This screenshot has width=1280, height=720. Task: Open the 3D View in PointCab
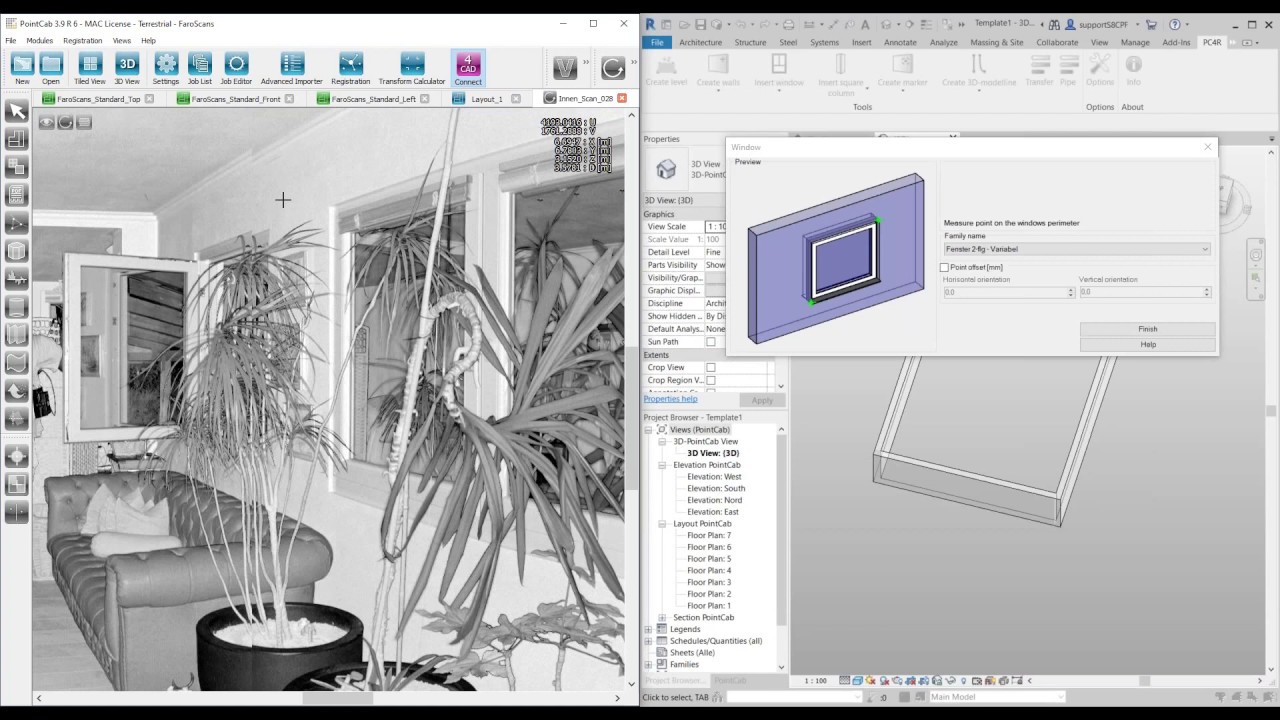coord(127,66)
